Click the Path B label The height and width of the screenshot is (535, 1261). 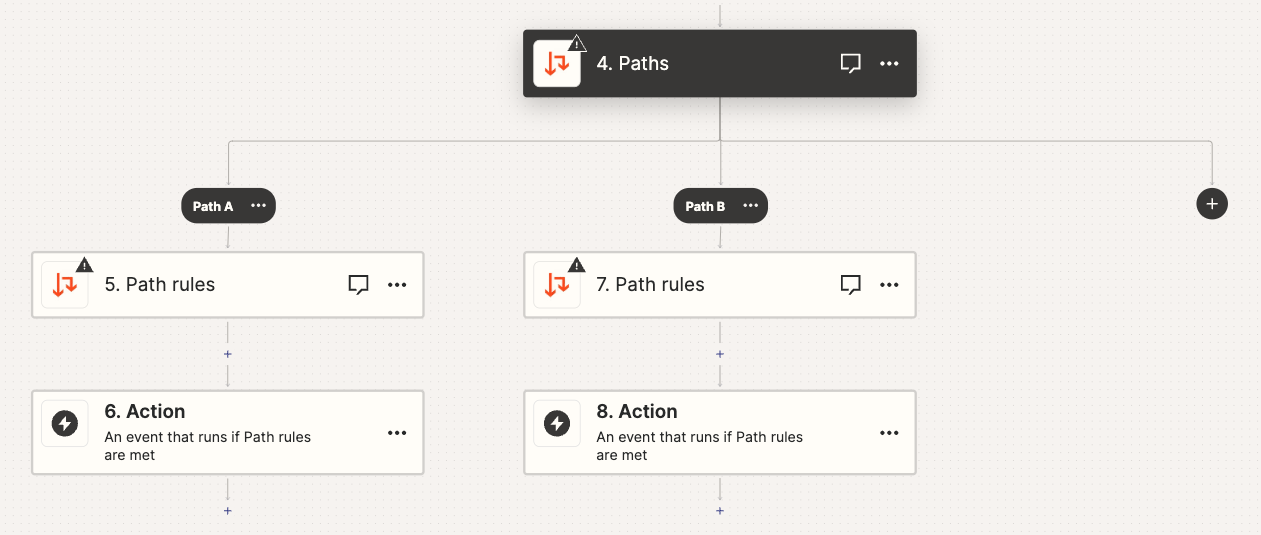click(705, 206)
